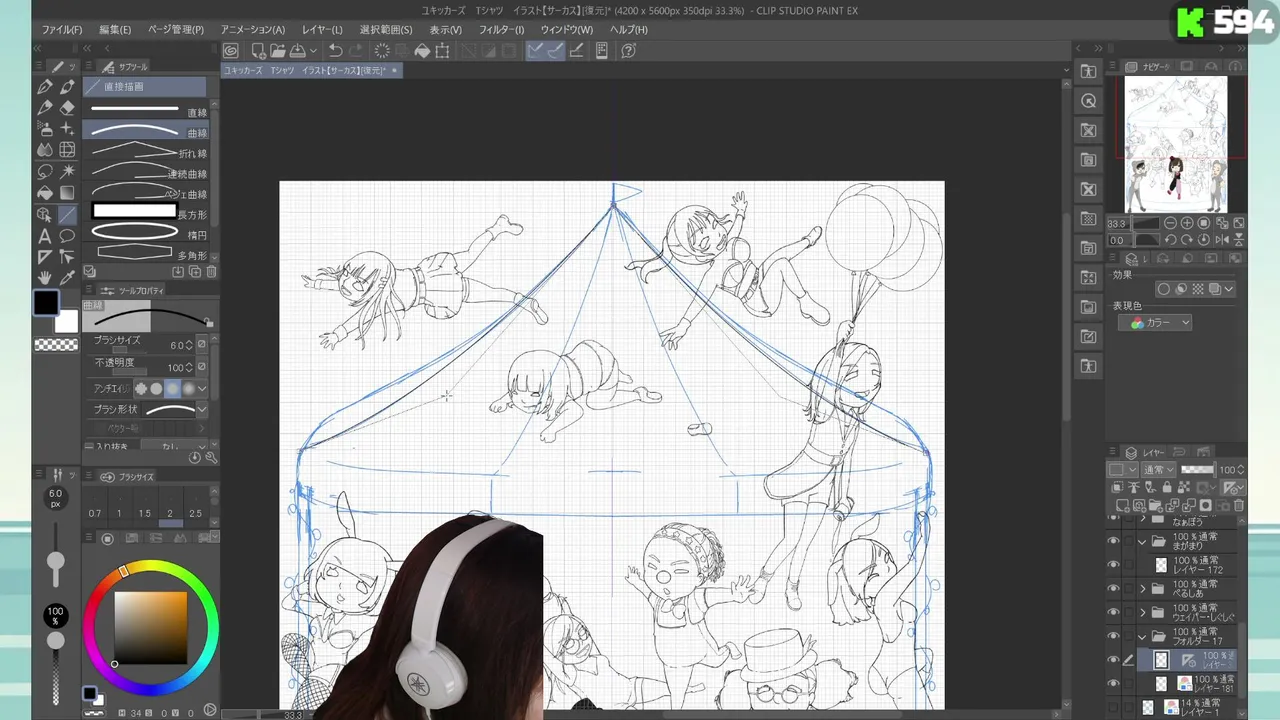Screen dimensions: 1280x720
Task: Click the Undo arrow in command bar
Action: (x=336, y=51)
